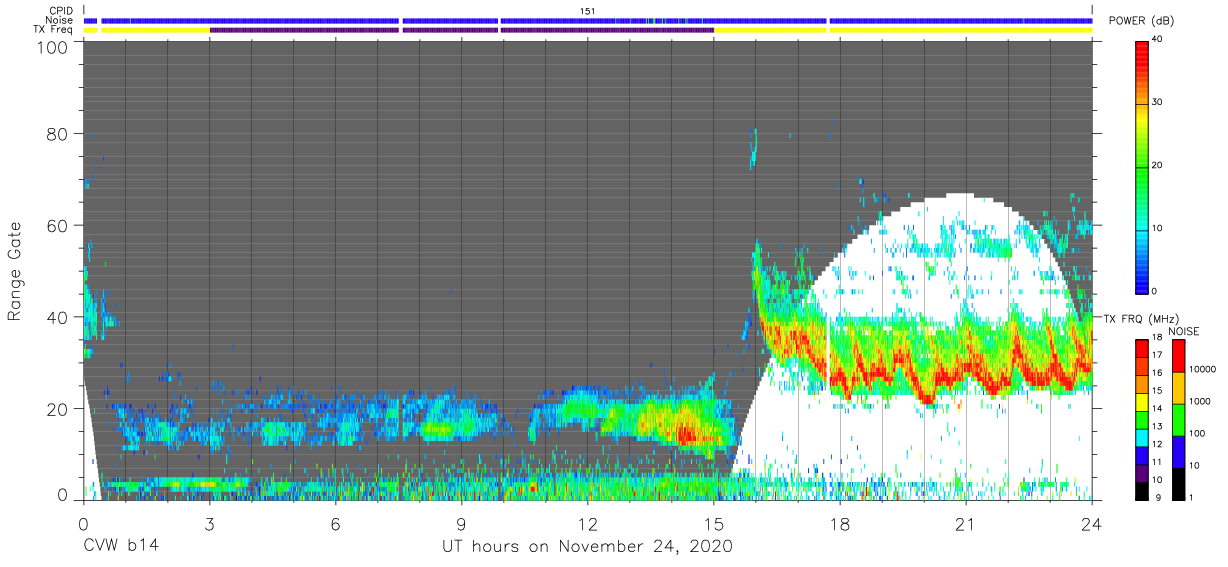
Task: Click the y-axis tick label 60
Action: click(x=59, y=226)
